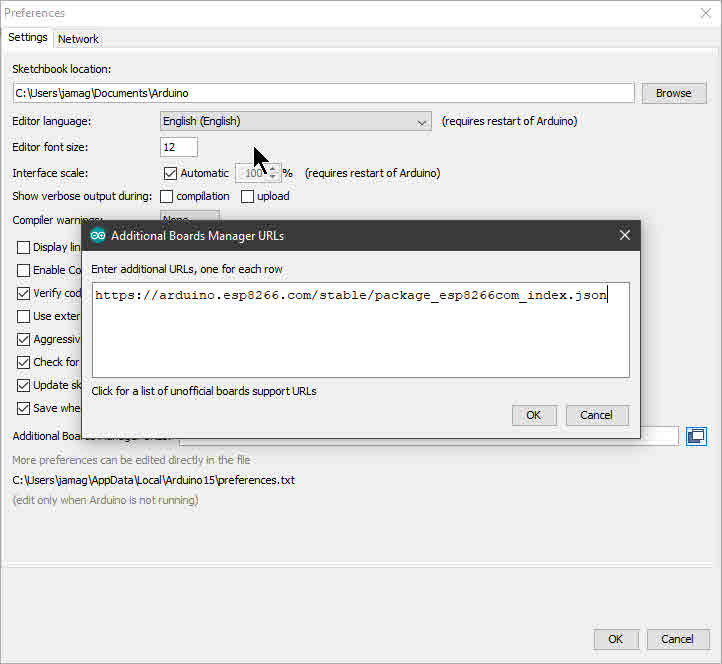The width and height of the screenshot is (722, 664).
Task: Uncheck Check for updates on startup
Action: tap(23, 362)
